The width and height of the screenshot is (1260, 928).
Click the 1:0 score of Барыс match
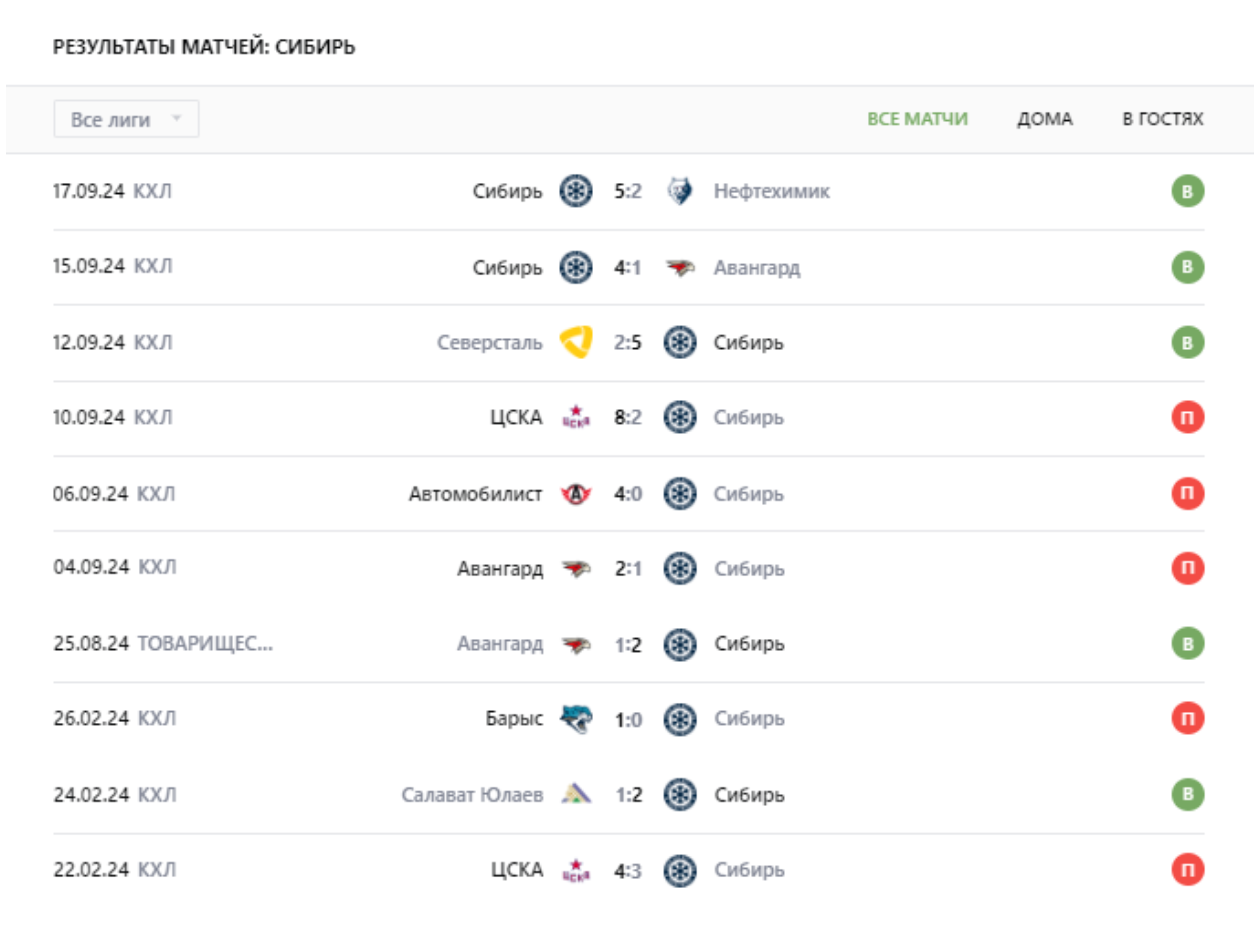[627, 719]
